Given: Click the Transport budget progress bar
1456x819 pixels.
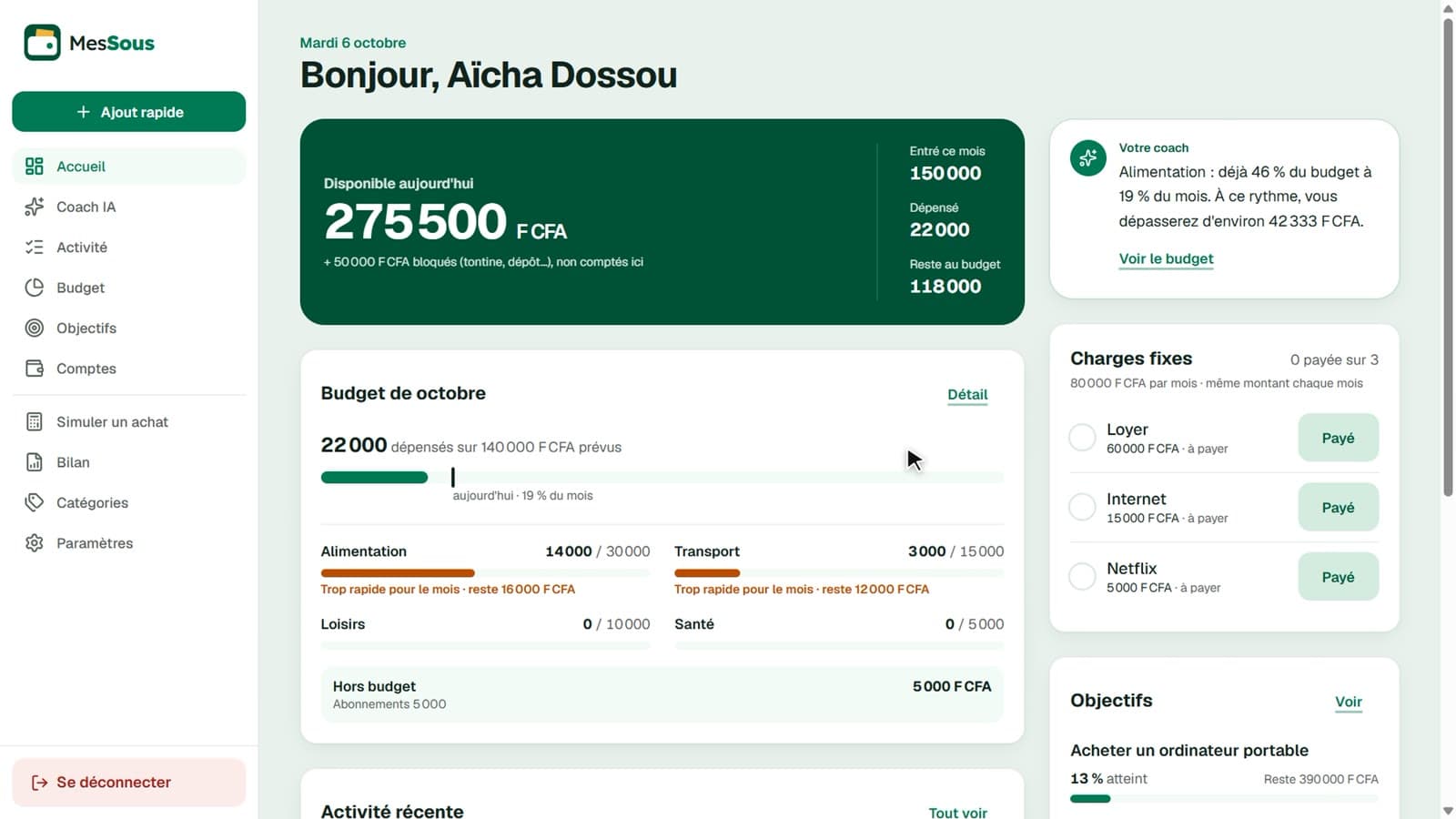Looking at the screenshot, I should click(x=839, y=573).
